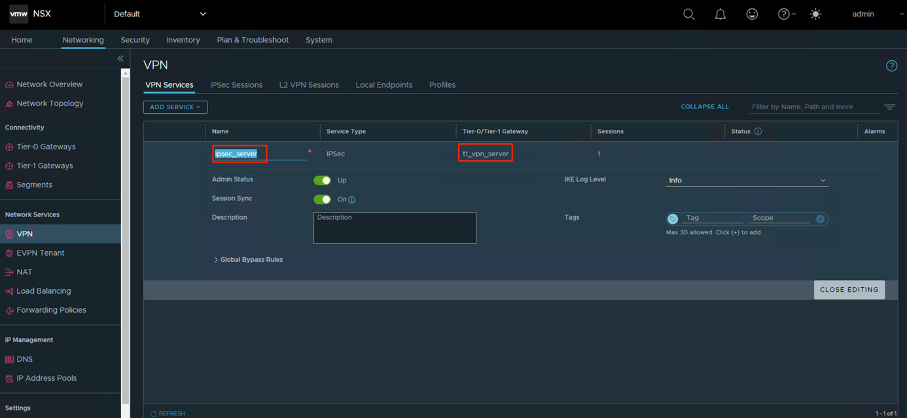The image size is (908, 418).
Task: Disable the Admin Status toggle
Action: tap(322, 180)
